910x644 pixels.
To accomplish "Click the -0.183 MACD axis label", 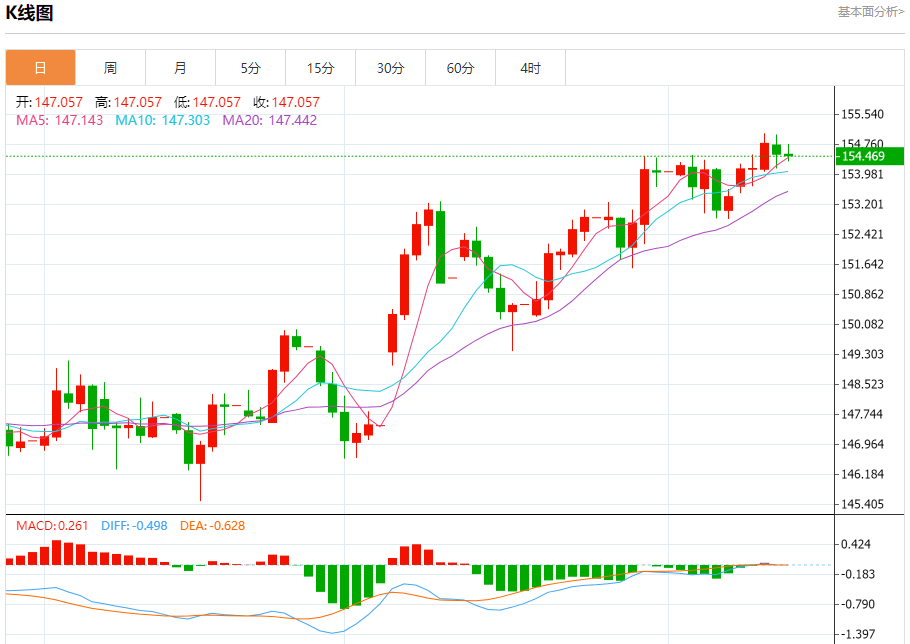I will pos(858,574).
